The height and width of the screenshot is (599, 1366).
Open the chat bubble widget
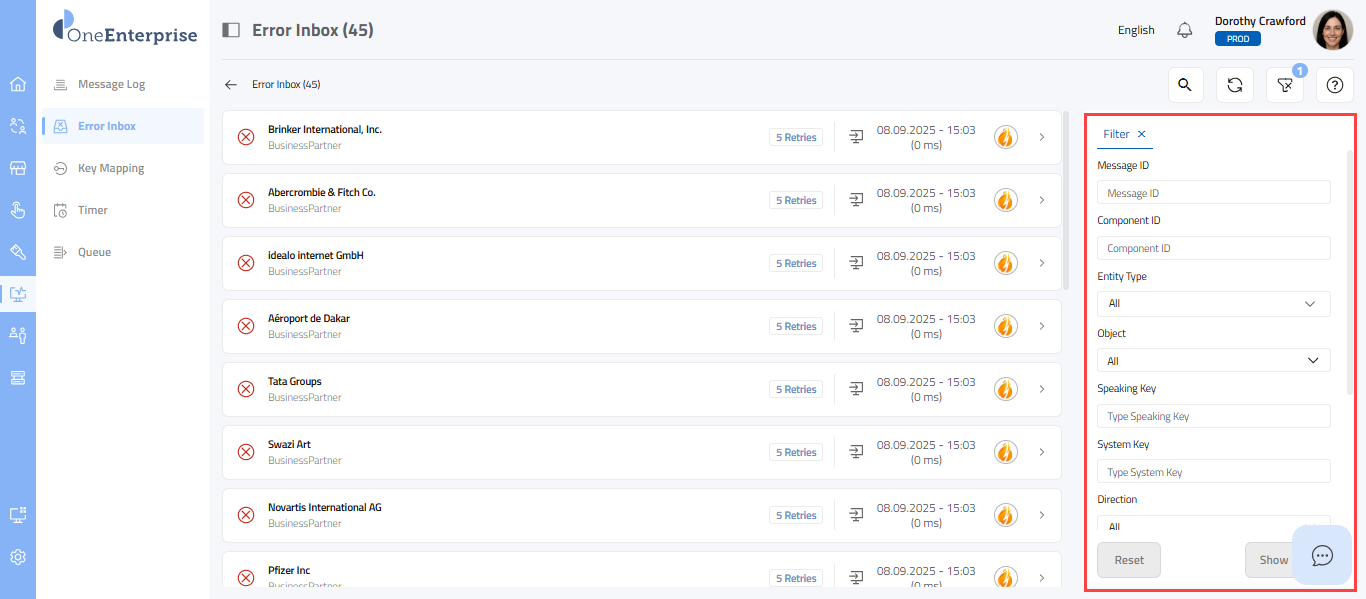(1322, 555)
